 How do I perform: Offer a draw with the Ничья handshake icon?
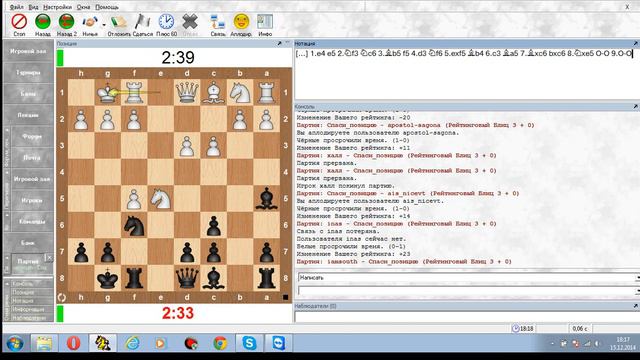coord(89,22)
